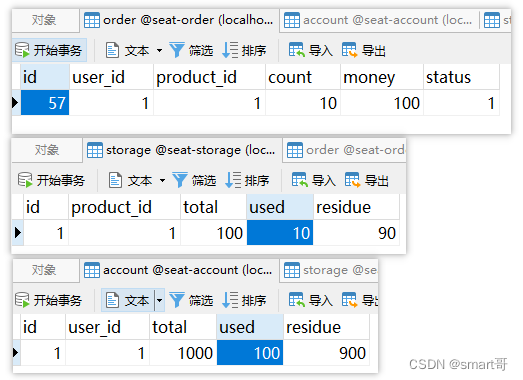Image resolution: width=523 pixels, height=380 pixels.
Task: Click Filter funnel icon in order window
Action: point(177,50)
